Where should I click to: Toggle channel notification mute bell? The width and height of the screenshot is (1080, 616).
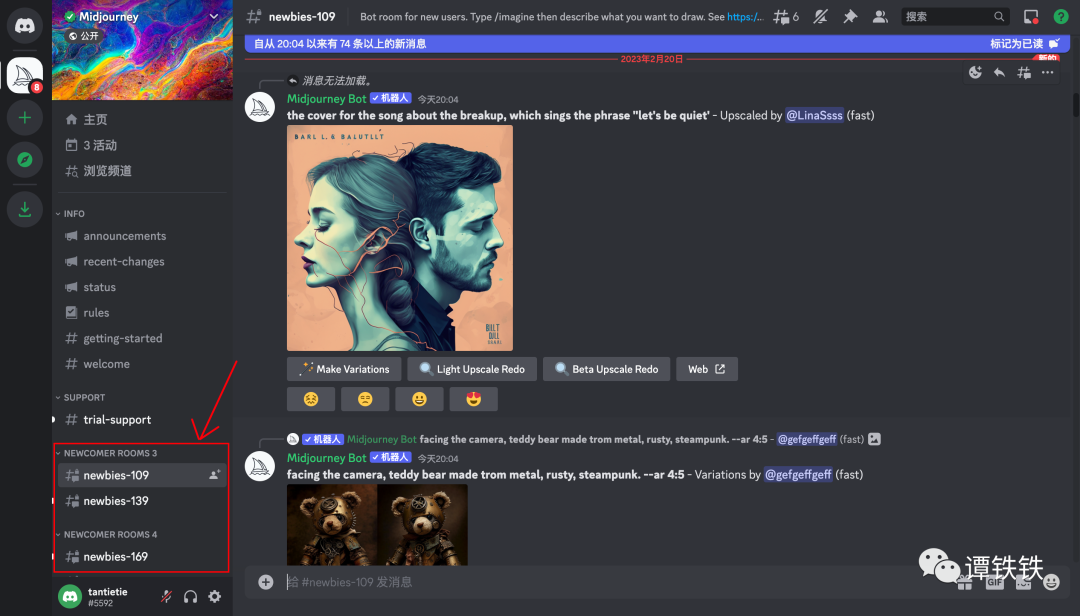pyautogui.click(x=820, y=17)
